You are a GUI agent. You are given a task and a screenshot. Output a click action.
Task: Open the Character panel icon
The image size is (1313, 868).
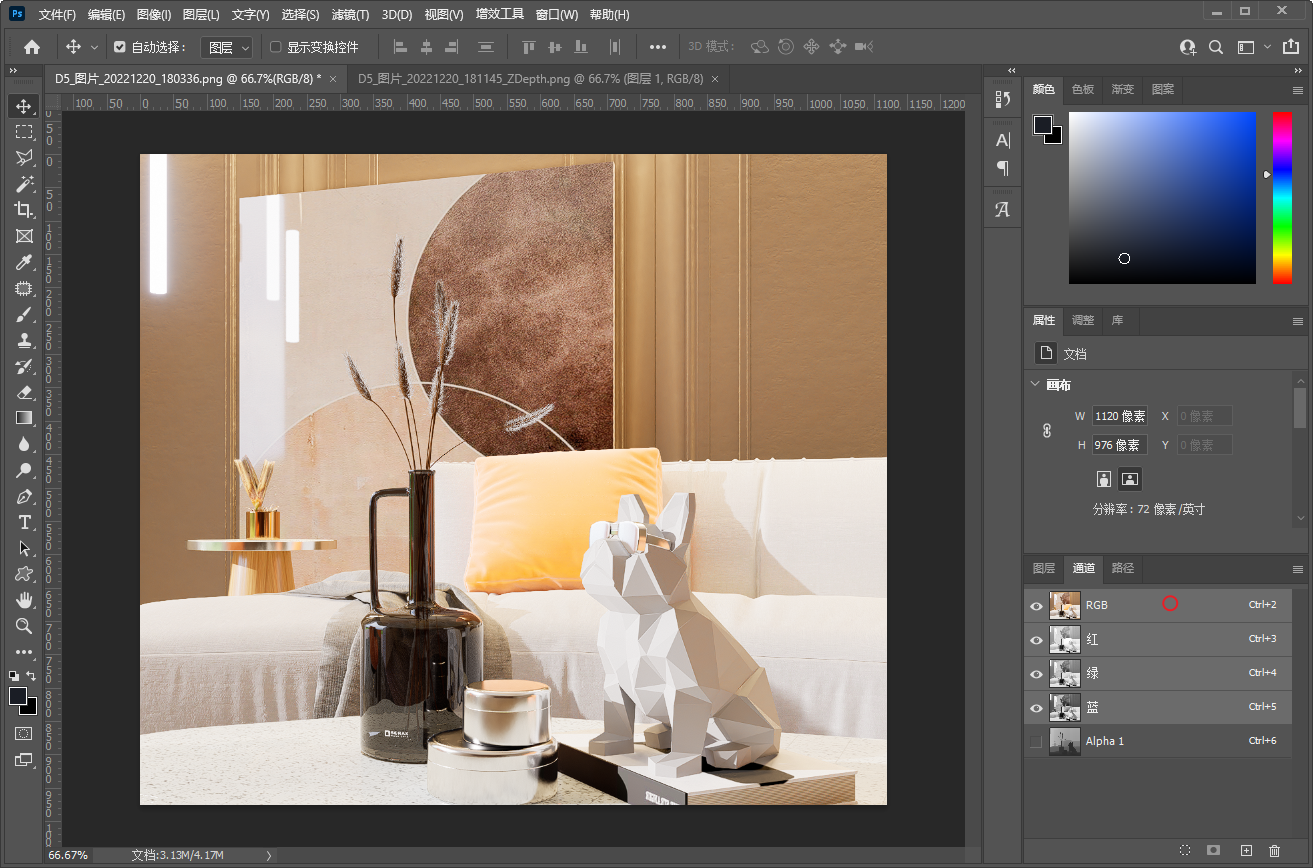(x=1003, y=141)
